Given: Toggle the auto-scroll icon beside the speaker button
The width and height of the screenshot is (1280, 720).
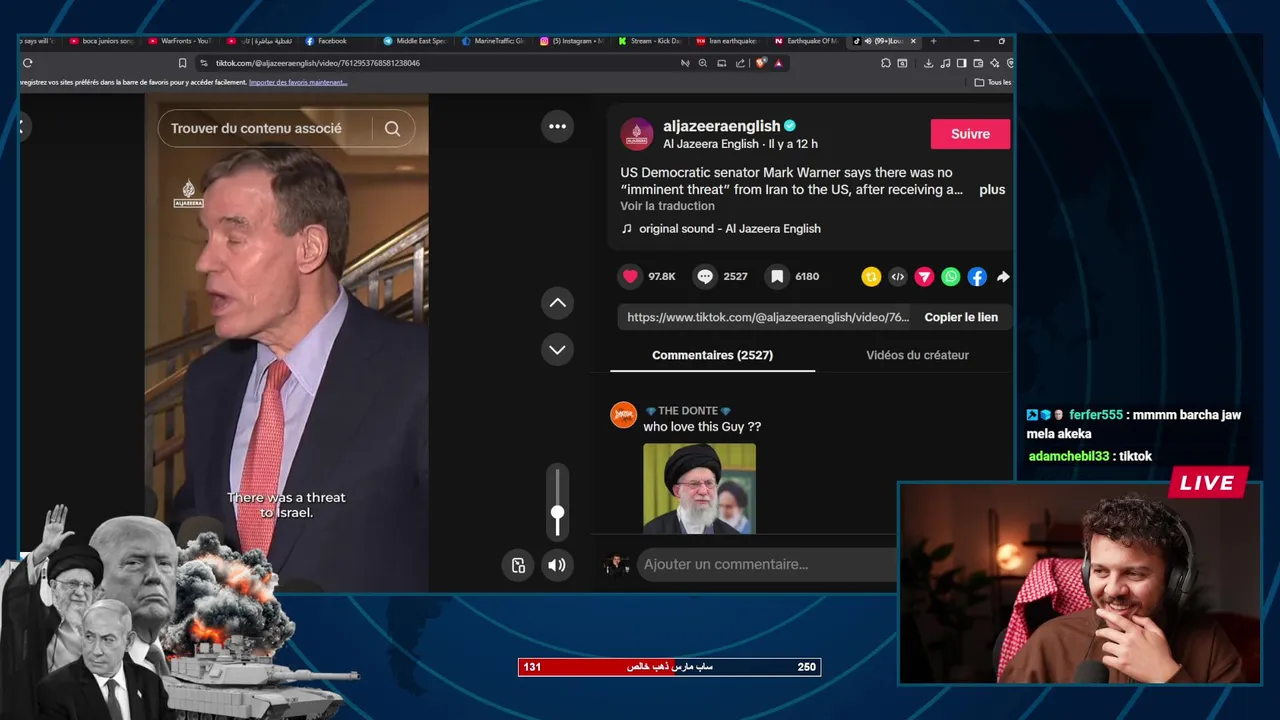Looking at the screenshot, I should point(518,565).
